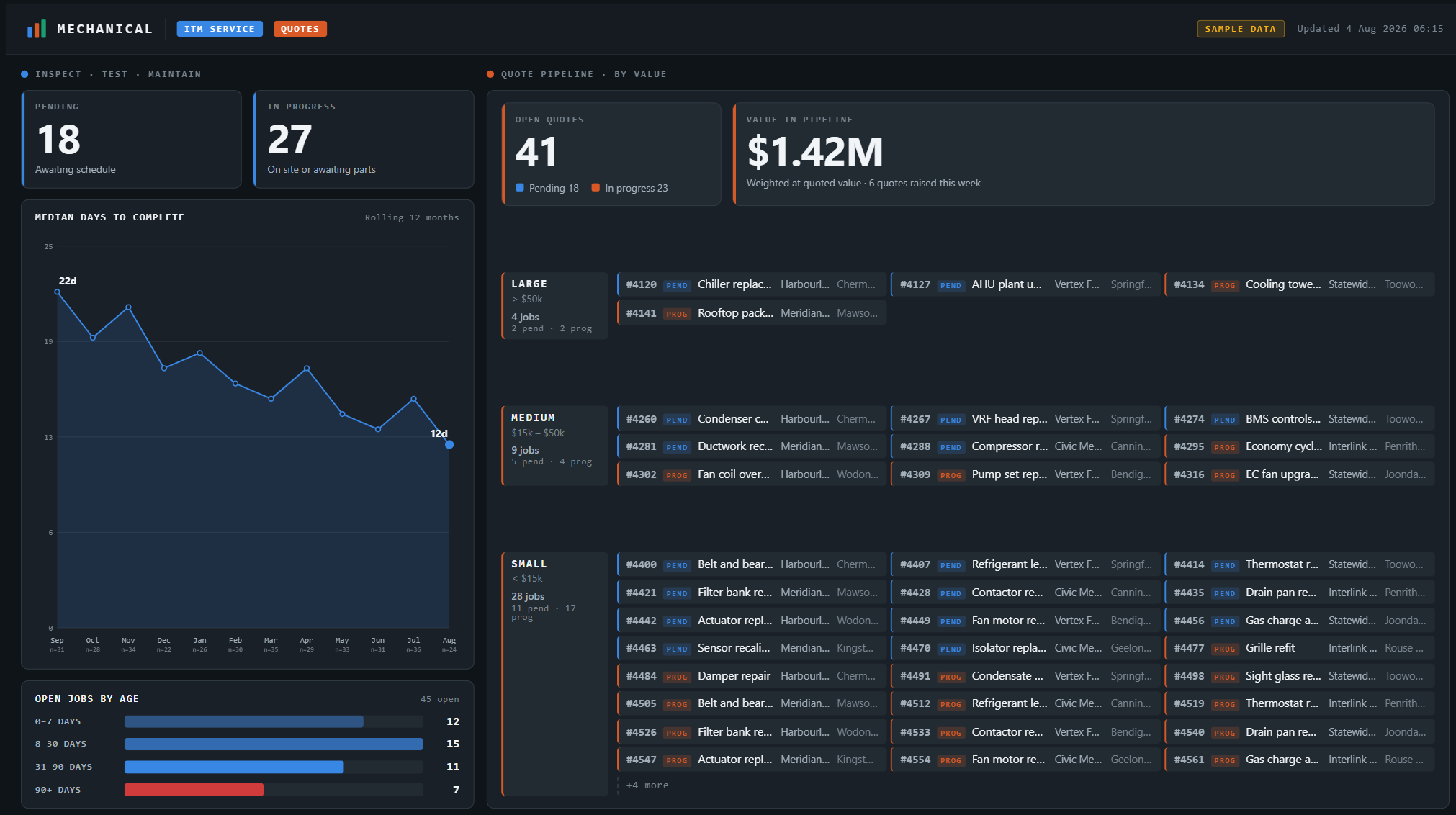Click the orange dot beside Quote Pipeline
This screenshot has height=815, width=1456.
click(490, 74)
